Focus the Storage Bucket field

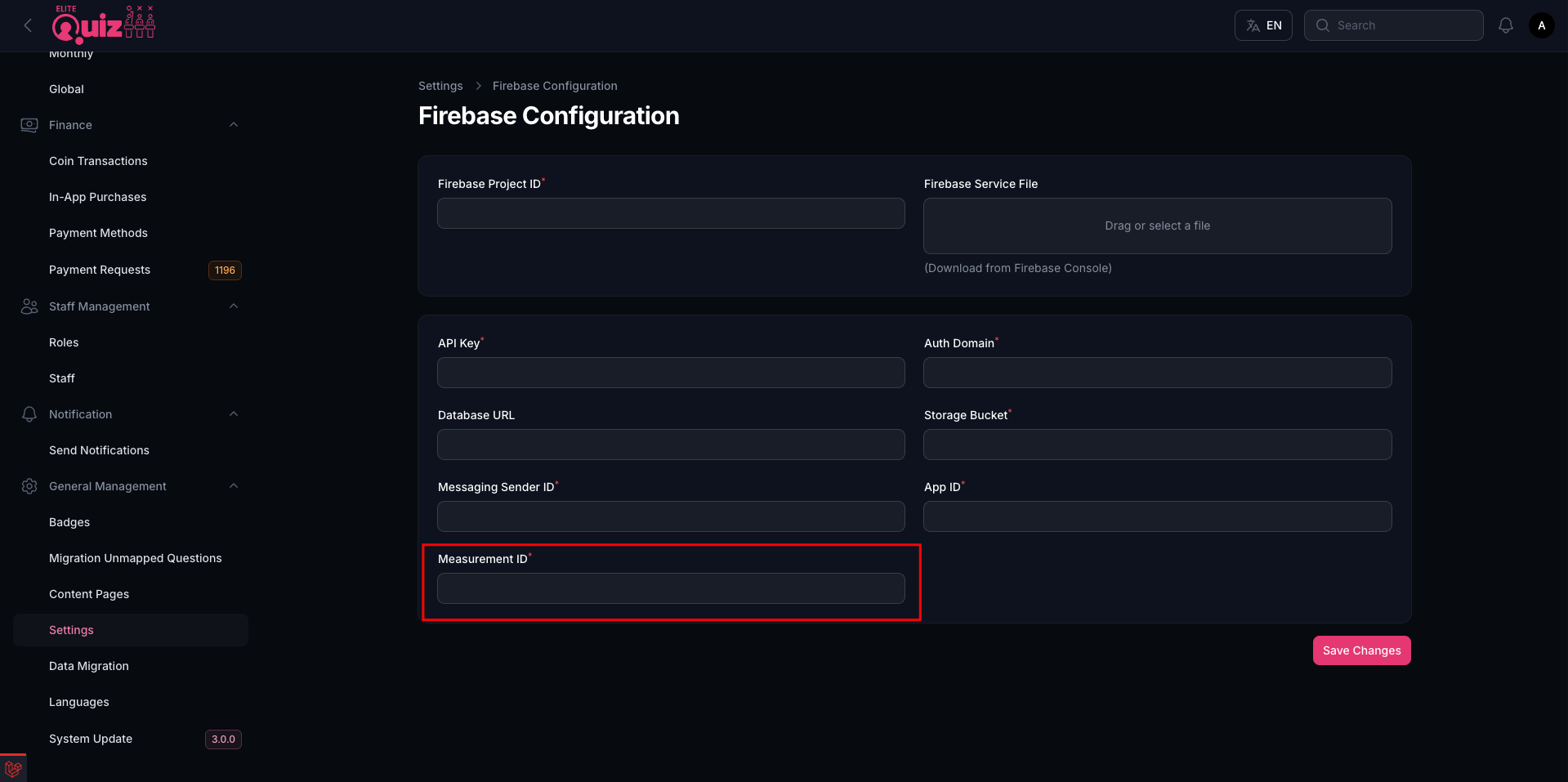point(1157,445)
